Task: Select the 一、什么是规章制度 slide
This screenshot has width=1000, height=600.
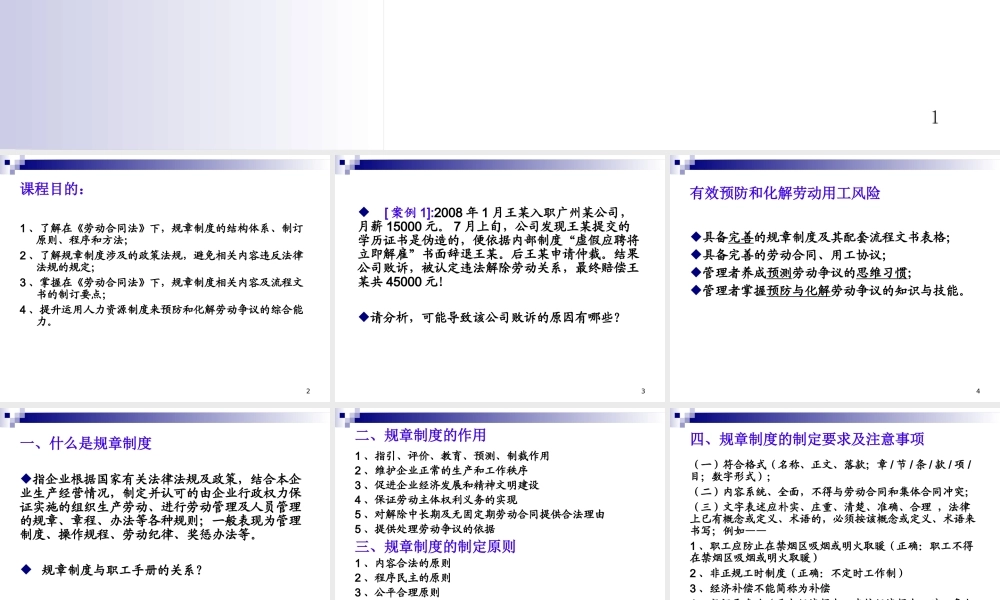Action: click(165, 504)
